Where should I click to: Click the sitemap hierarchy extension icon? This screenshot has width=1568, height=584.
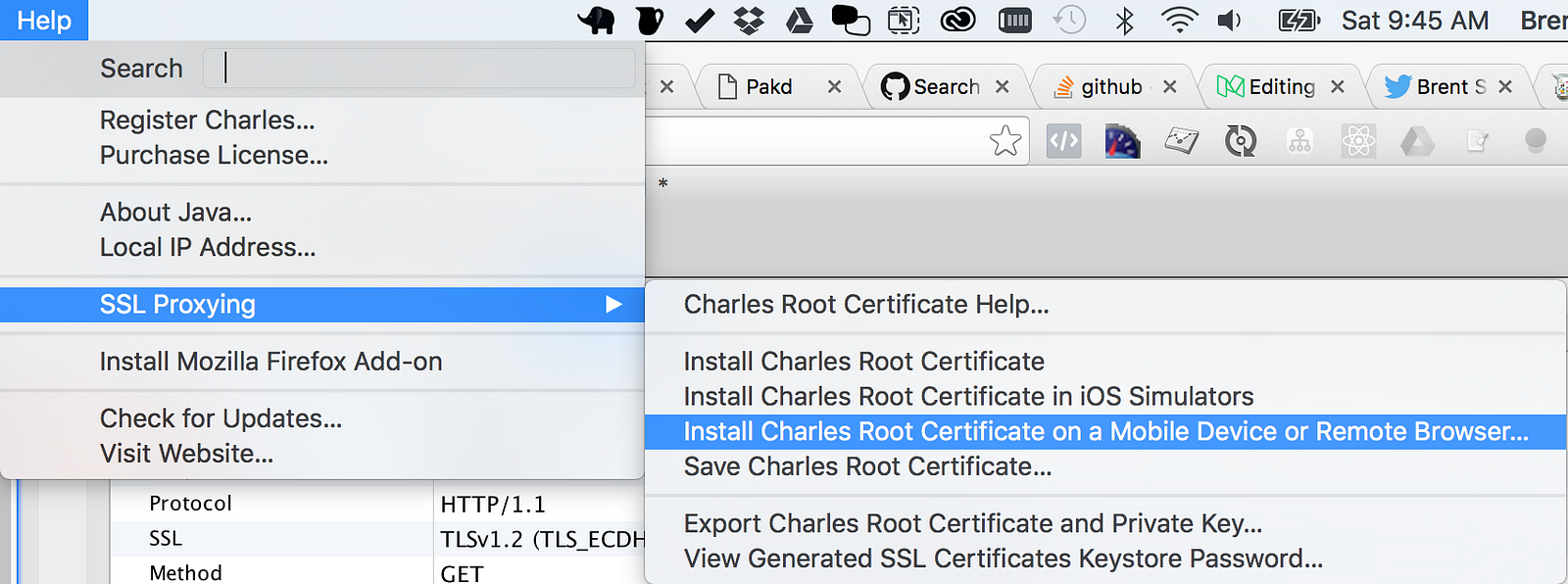pos(1300,141)
